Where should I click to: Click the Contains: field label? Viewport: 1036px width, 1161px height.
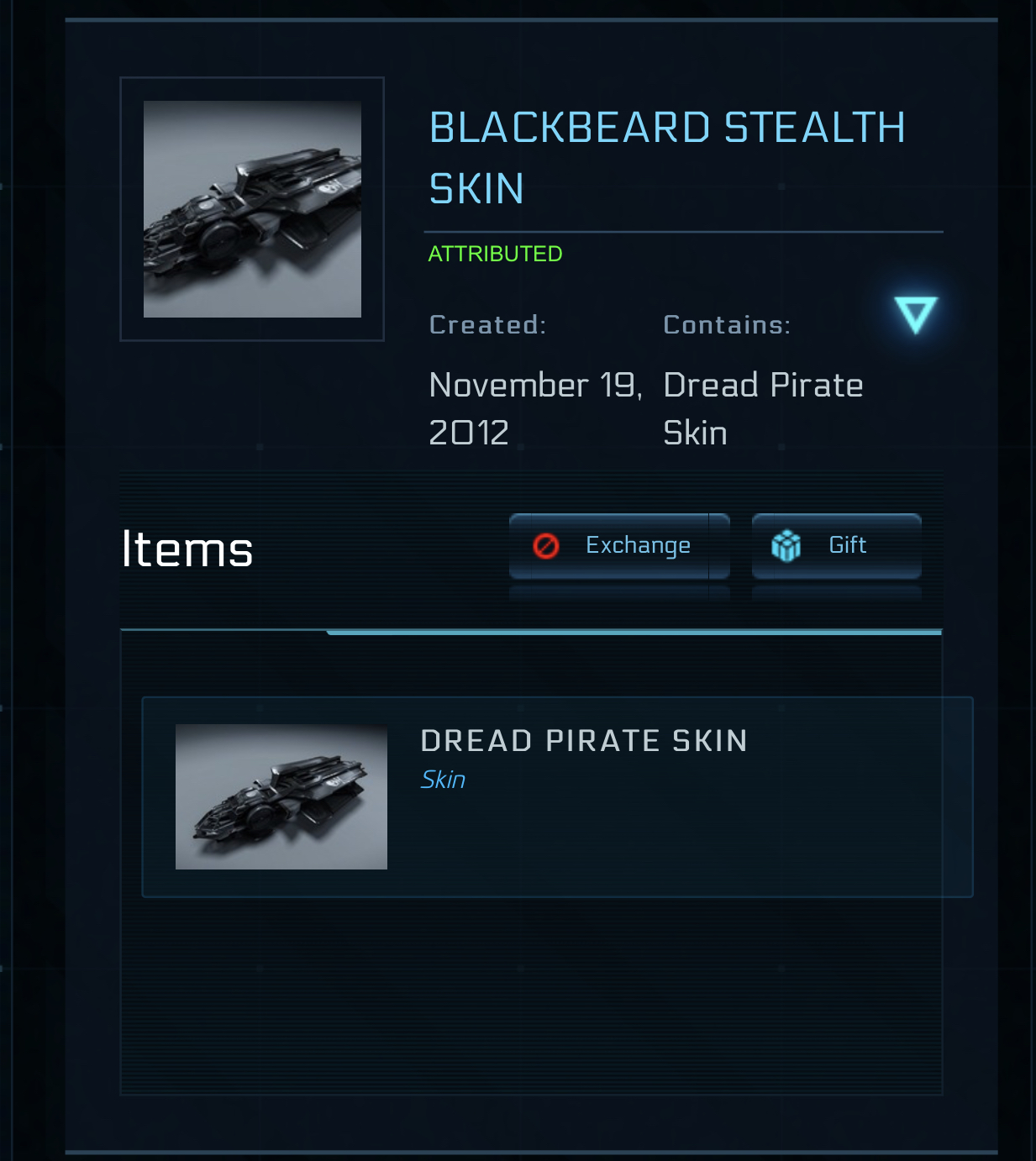(x=727, y=325)
